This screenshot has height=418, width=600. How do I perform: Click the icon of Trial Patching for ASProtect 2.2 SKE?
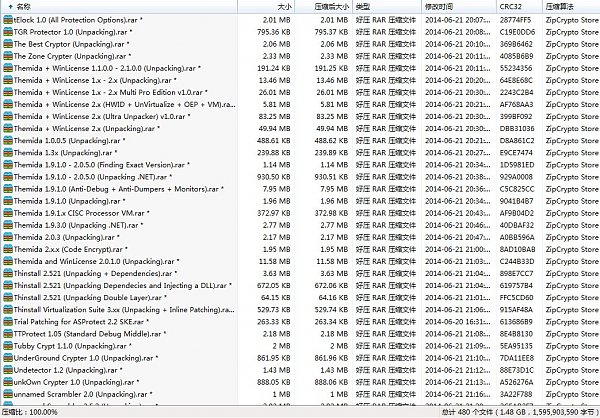(8, 322)
